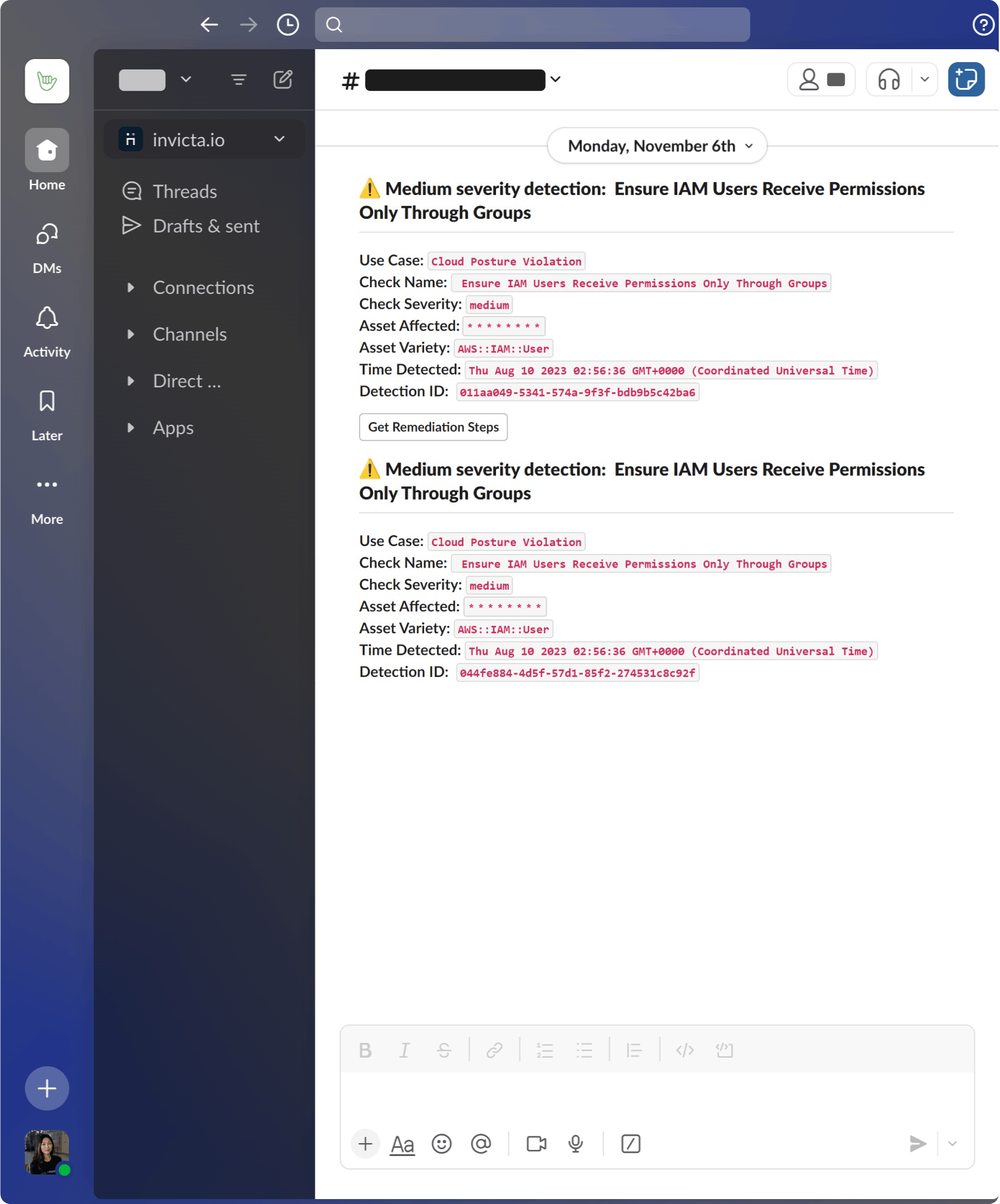Open DMs in the left rail

(47, 248)
